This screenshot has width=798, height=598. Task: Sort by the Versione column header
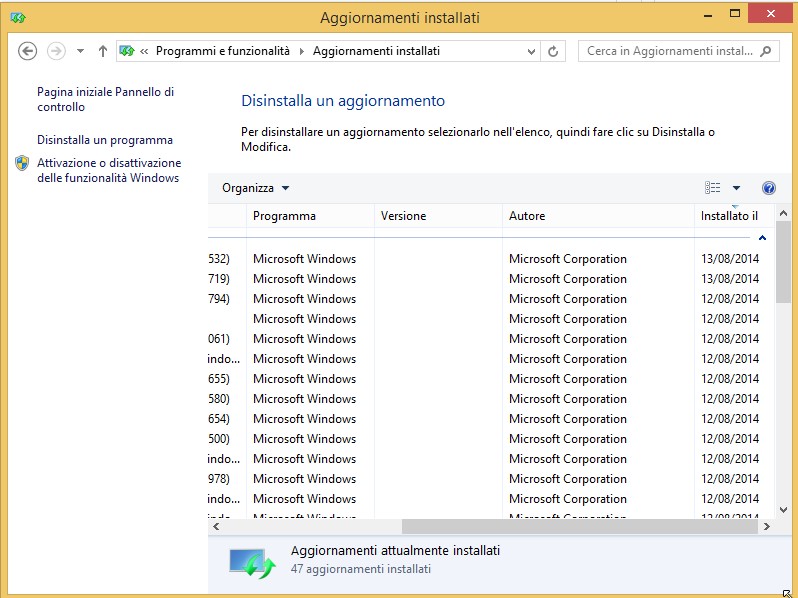(x=438, y=216)
